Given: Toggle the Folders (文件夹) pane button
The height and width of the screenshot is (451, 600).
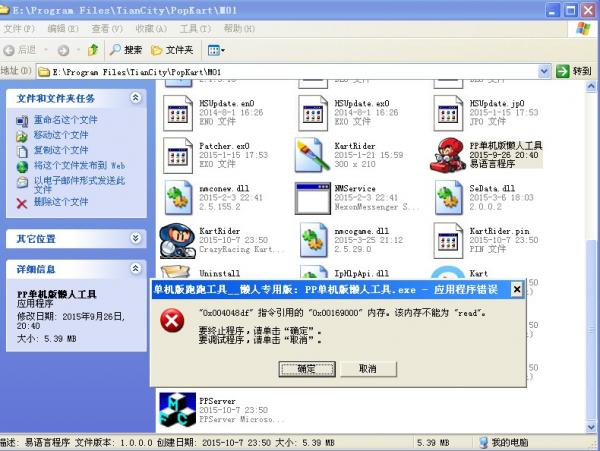Looking at the screenshot, I should tap(172, 50).
